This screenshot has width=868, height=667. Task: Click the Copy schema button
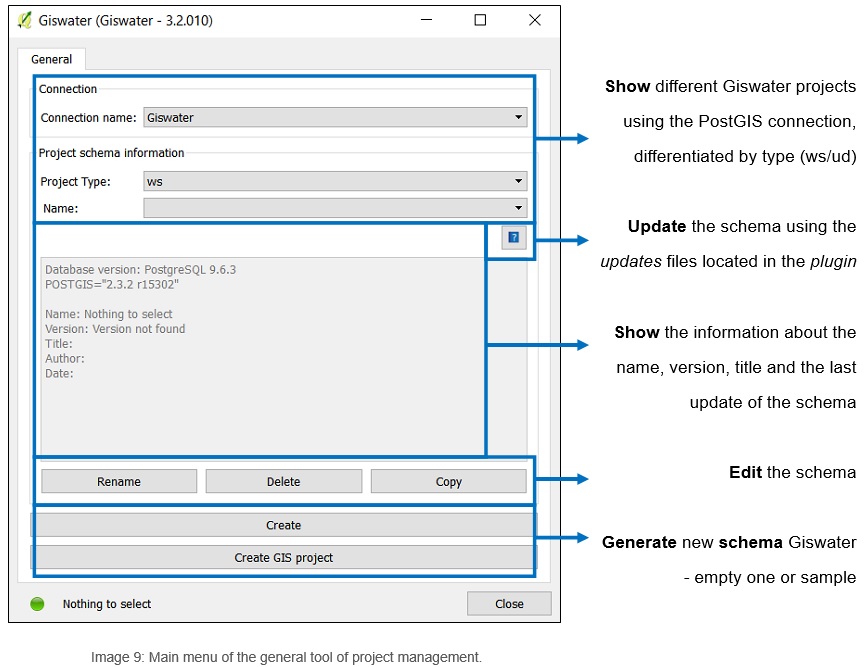pyautogui.click(x=448, y=482)
